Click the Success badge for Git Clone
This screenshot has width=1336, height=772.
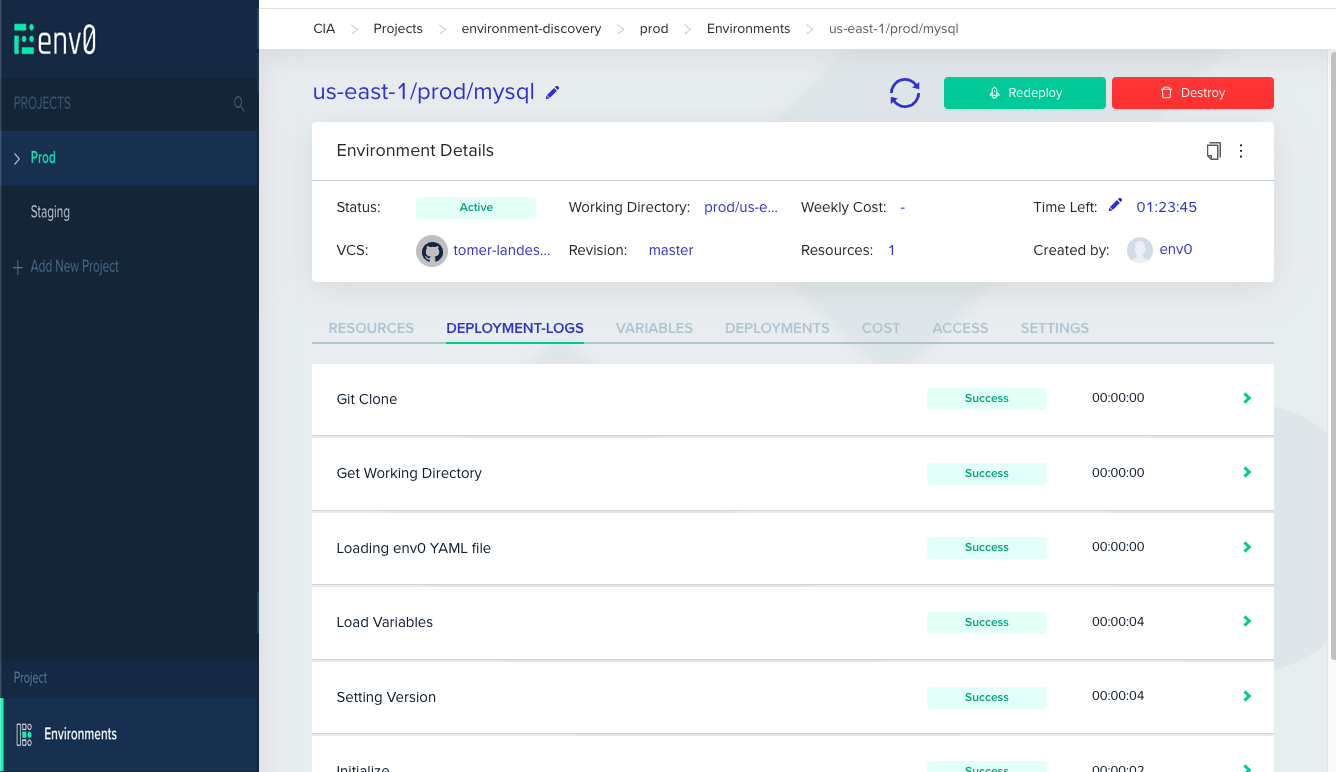987,398
